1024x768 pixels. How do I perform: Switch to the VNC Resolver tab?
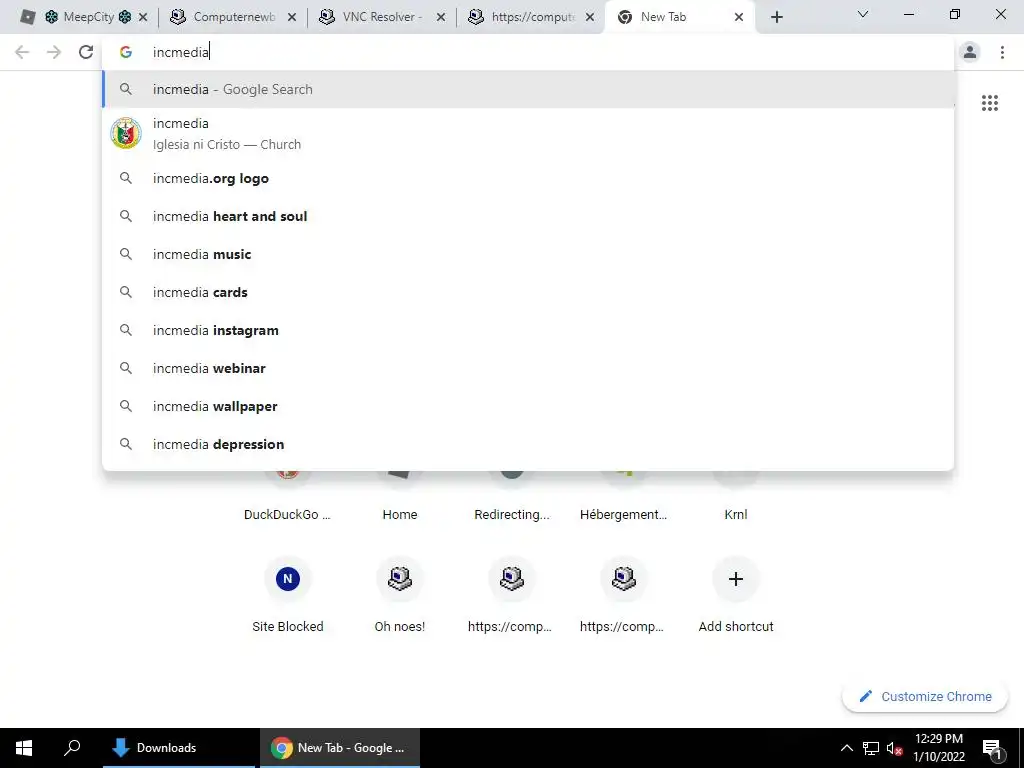point(382,17)
